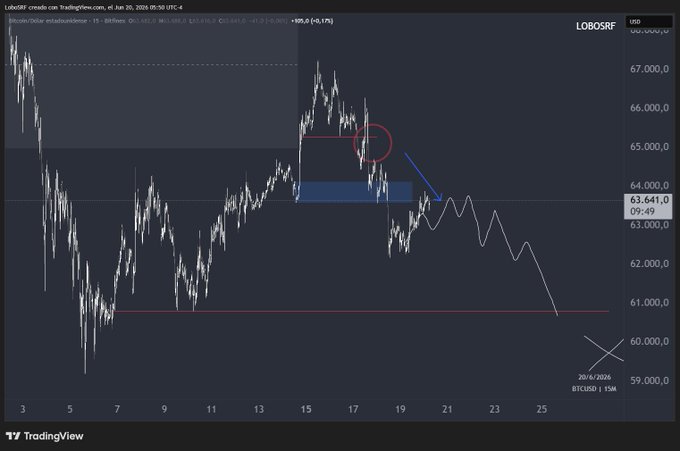This screenshot has height=451, width=680.
Task: Click the 60.000,0 price axis label
Action: pos(649,341)
